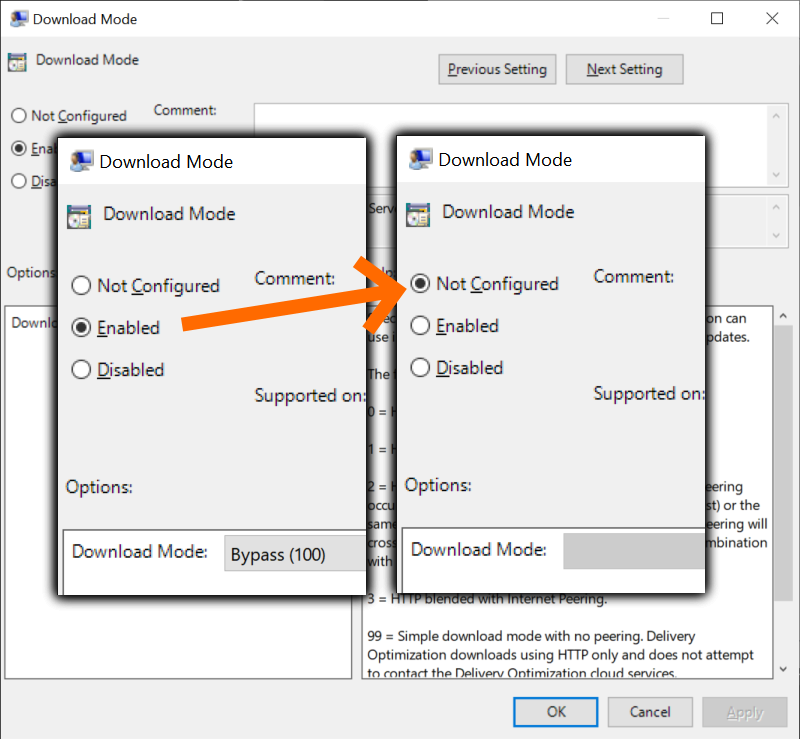Screen dimensions: 800x739
Task: Click the Comment box scroll down arrow
Action: (x=776, y=175)
